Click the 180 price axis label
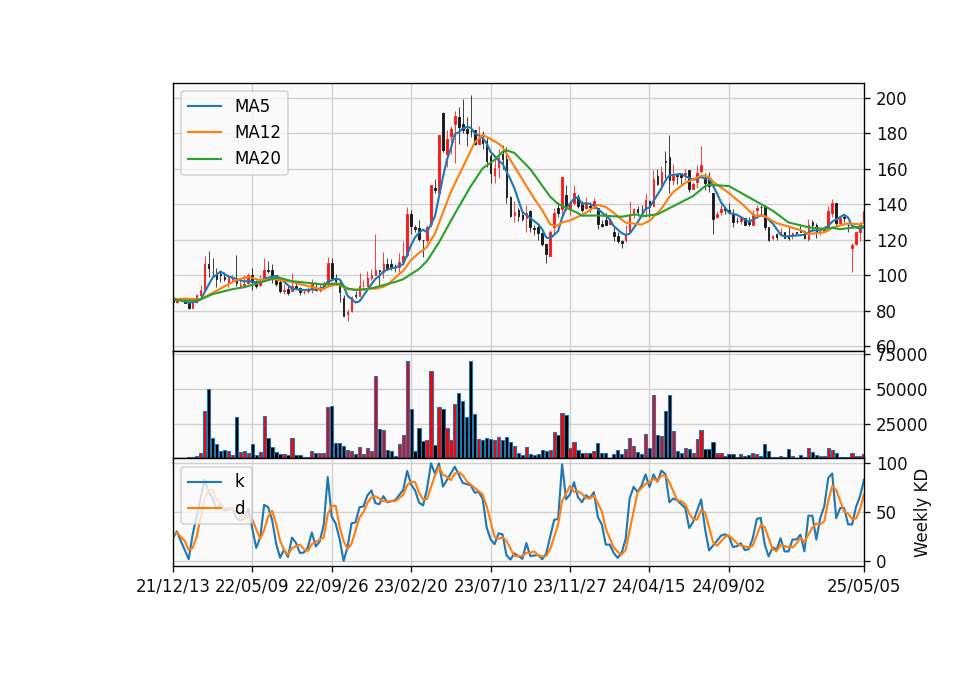This screenshot has height=690, width=960. click(891, 134)
